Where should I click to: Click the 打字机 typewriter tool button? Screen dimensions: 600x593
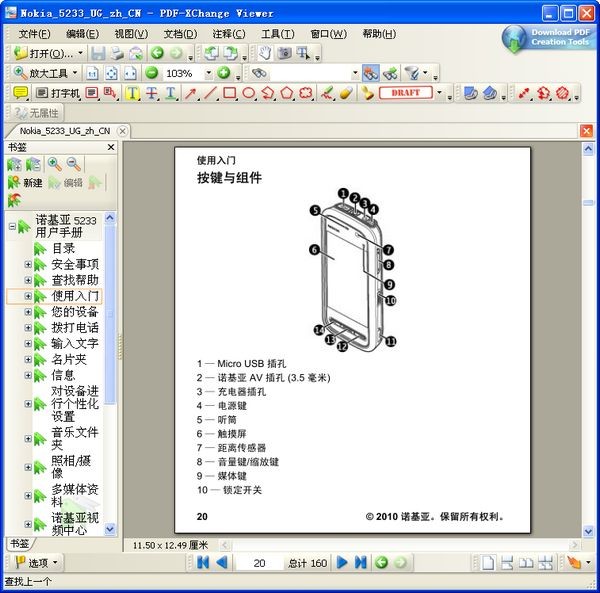57,93
